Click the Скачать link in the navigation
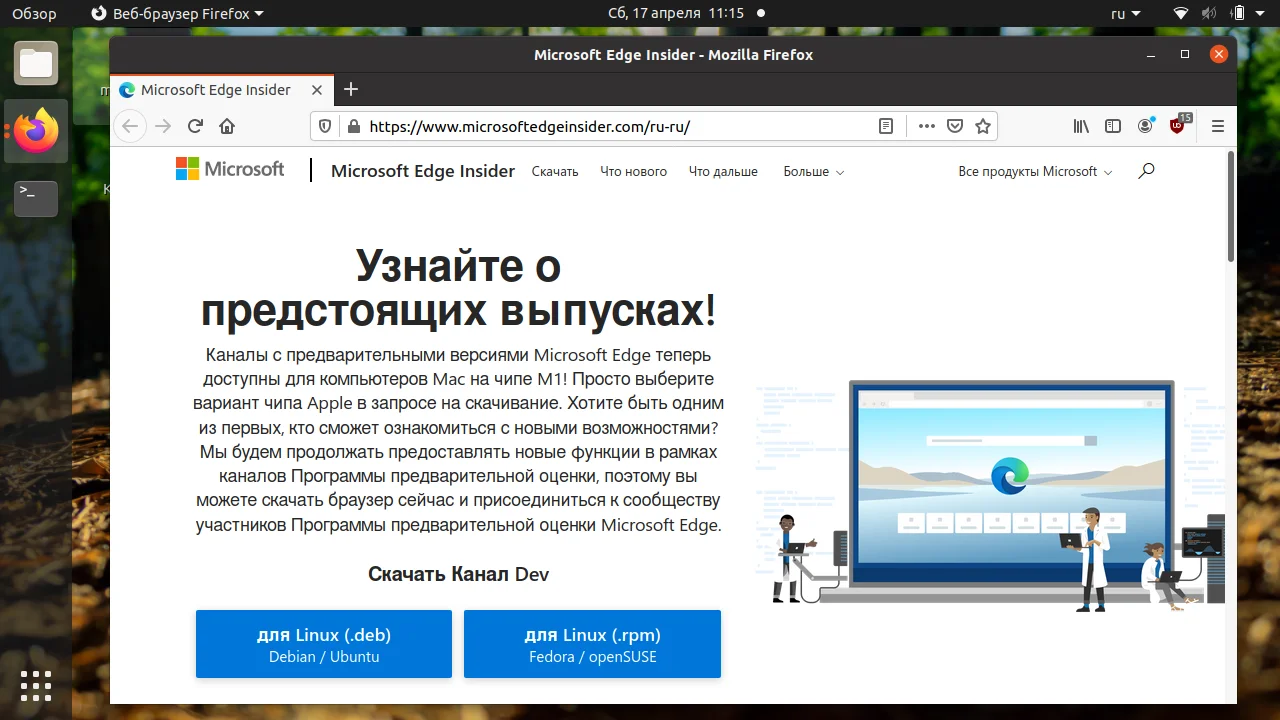The height and width of the screenshot is (720, 1280). pos(555,171)
